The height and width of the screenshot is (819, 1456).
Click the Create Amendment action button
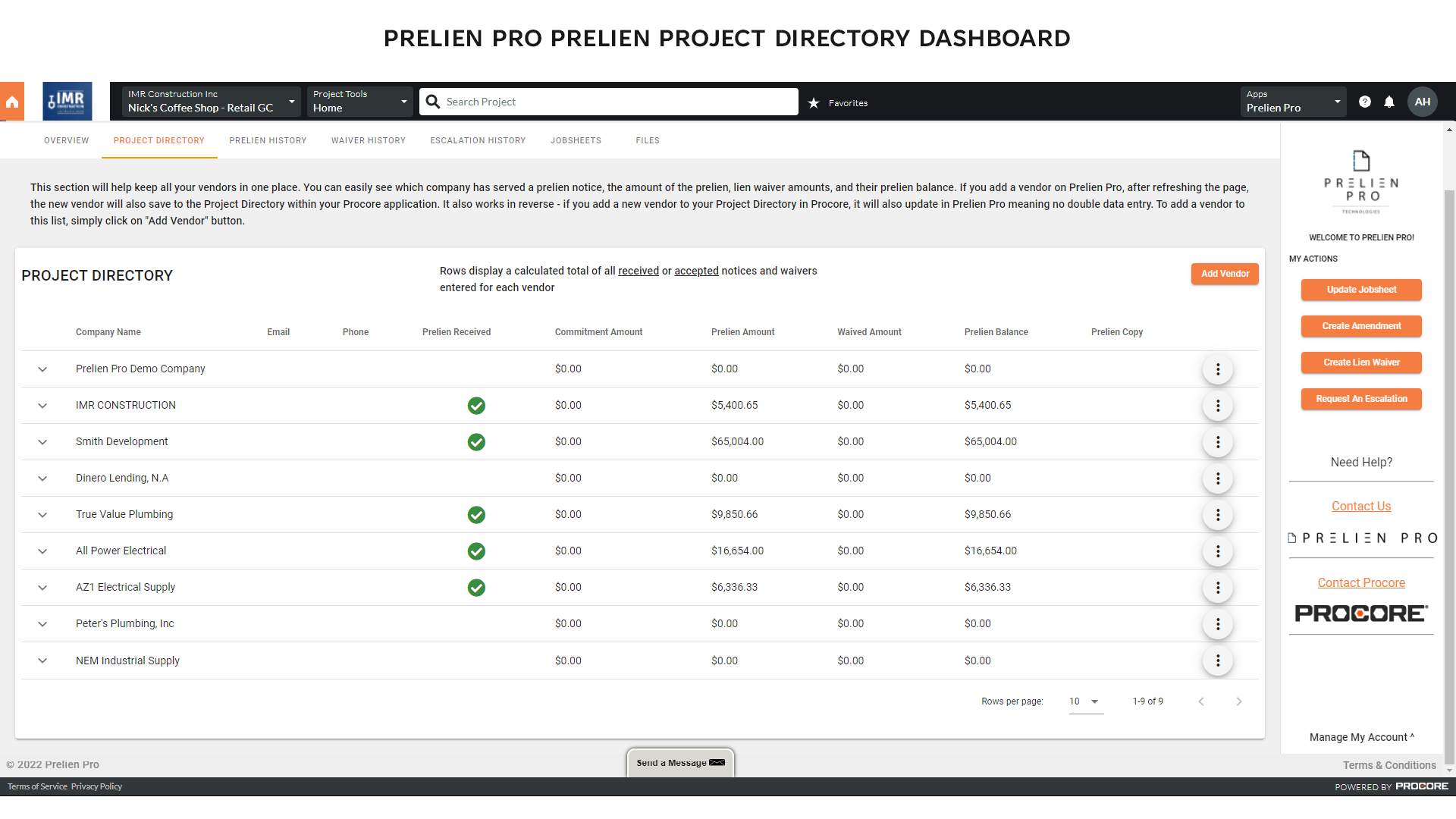tap(1361, 326)
